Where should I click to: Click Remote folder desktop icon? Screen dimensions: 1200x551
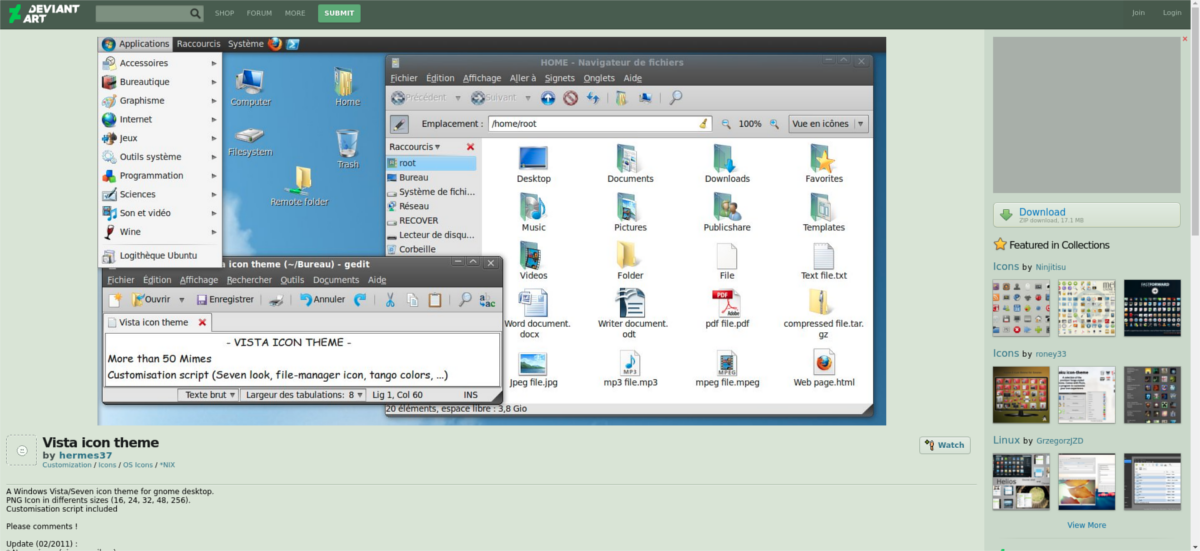299,187
